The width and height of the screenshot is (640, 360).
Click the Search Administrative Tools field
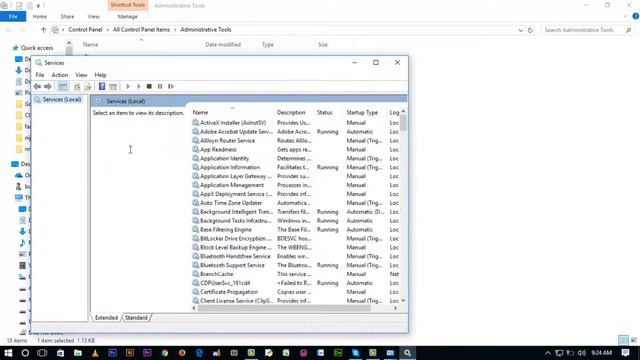point(588,30)
